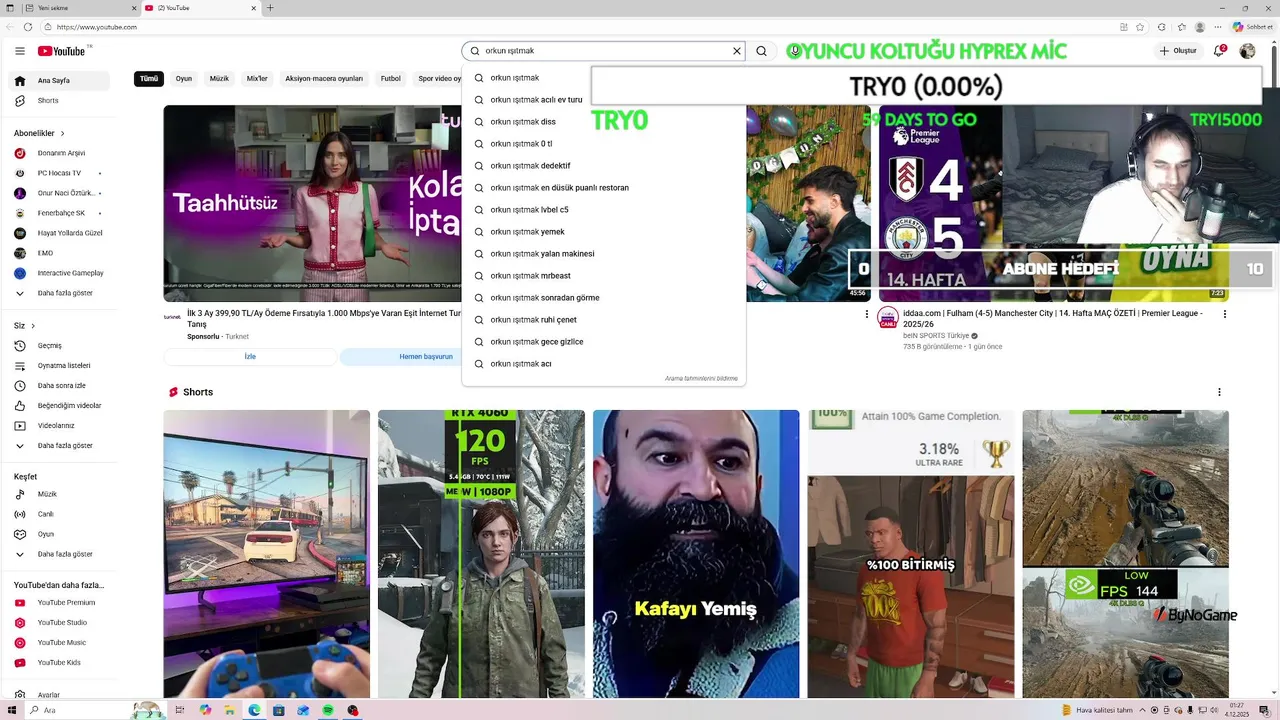Viewport: 1280px width, 720px height.
Task: Choose suggestion 'orkun ışıtmak yemek'
Action: [x=604, y=232]
